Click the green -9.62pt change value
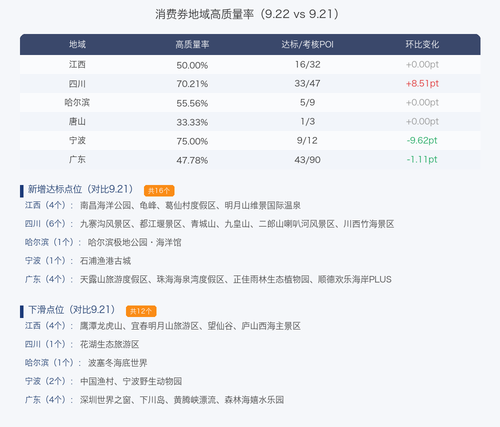Screen dimensions: 500x427 (422, 140)
